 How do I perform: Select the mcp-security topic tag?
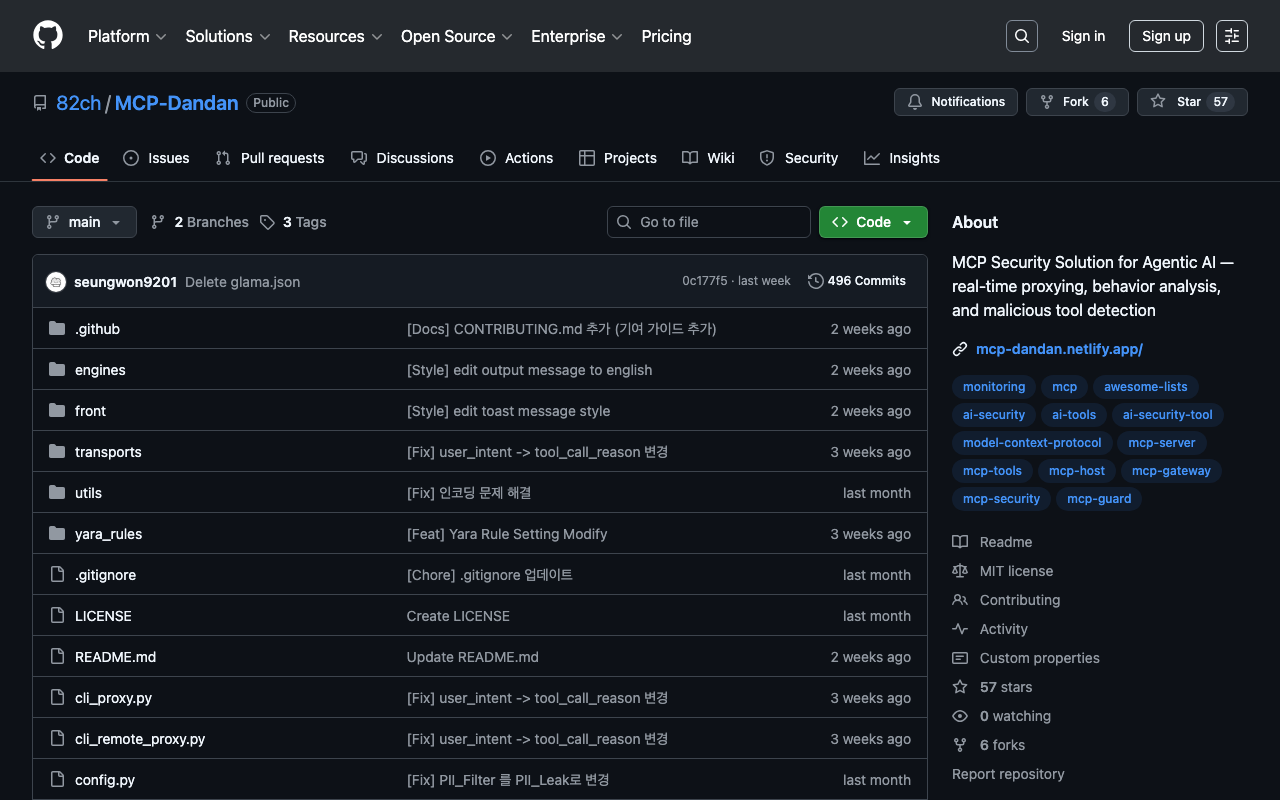[x=1001, y=499]
